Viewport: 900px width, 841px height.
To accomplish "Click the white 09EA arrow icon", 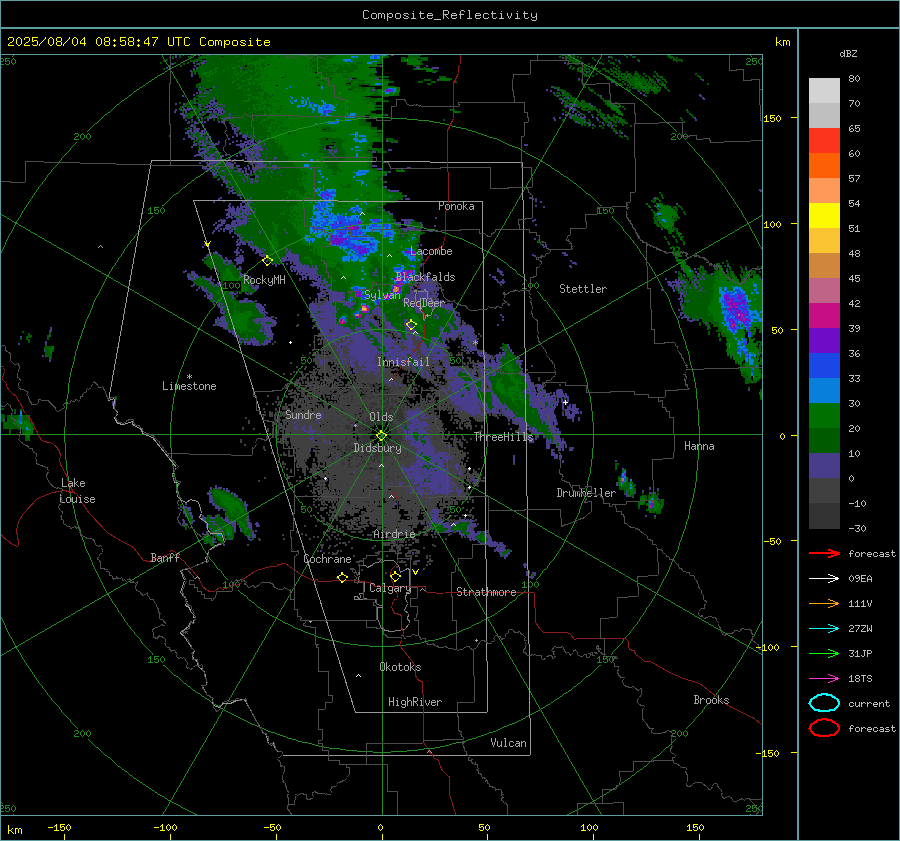I will coord(824,579).
